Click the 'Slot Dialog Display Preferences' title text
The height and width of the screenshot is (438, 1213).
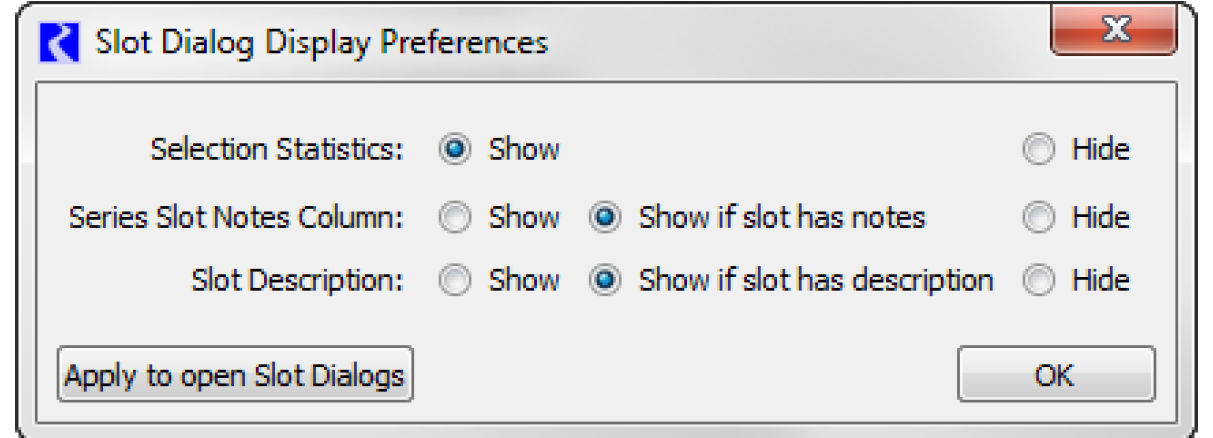click(x=321, y=44)
